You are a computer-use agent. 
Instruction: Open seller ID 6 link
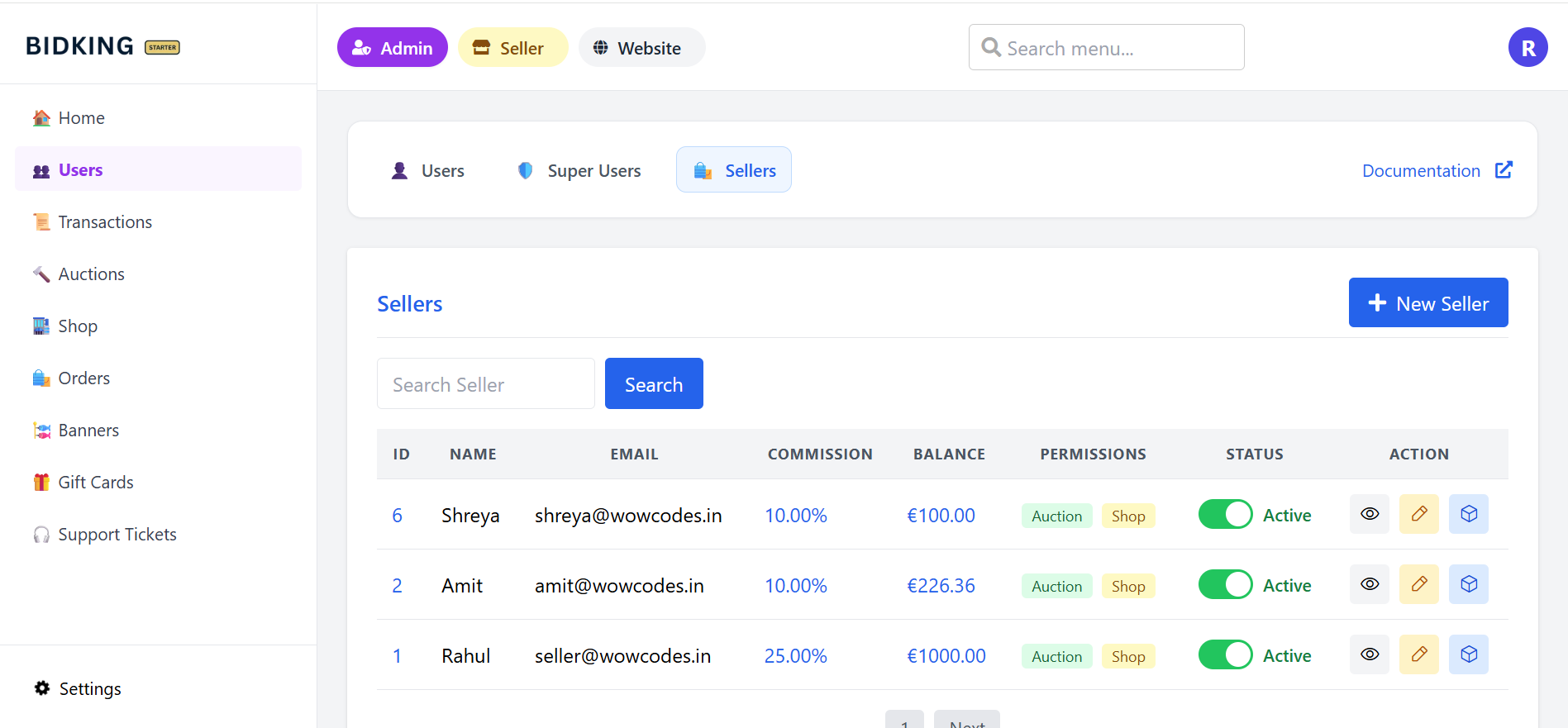(x=397, y=516)
